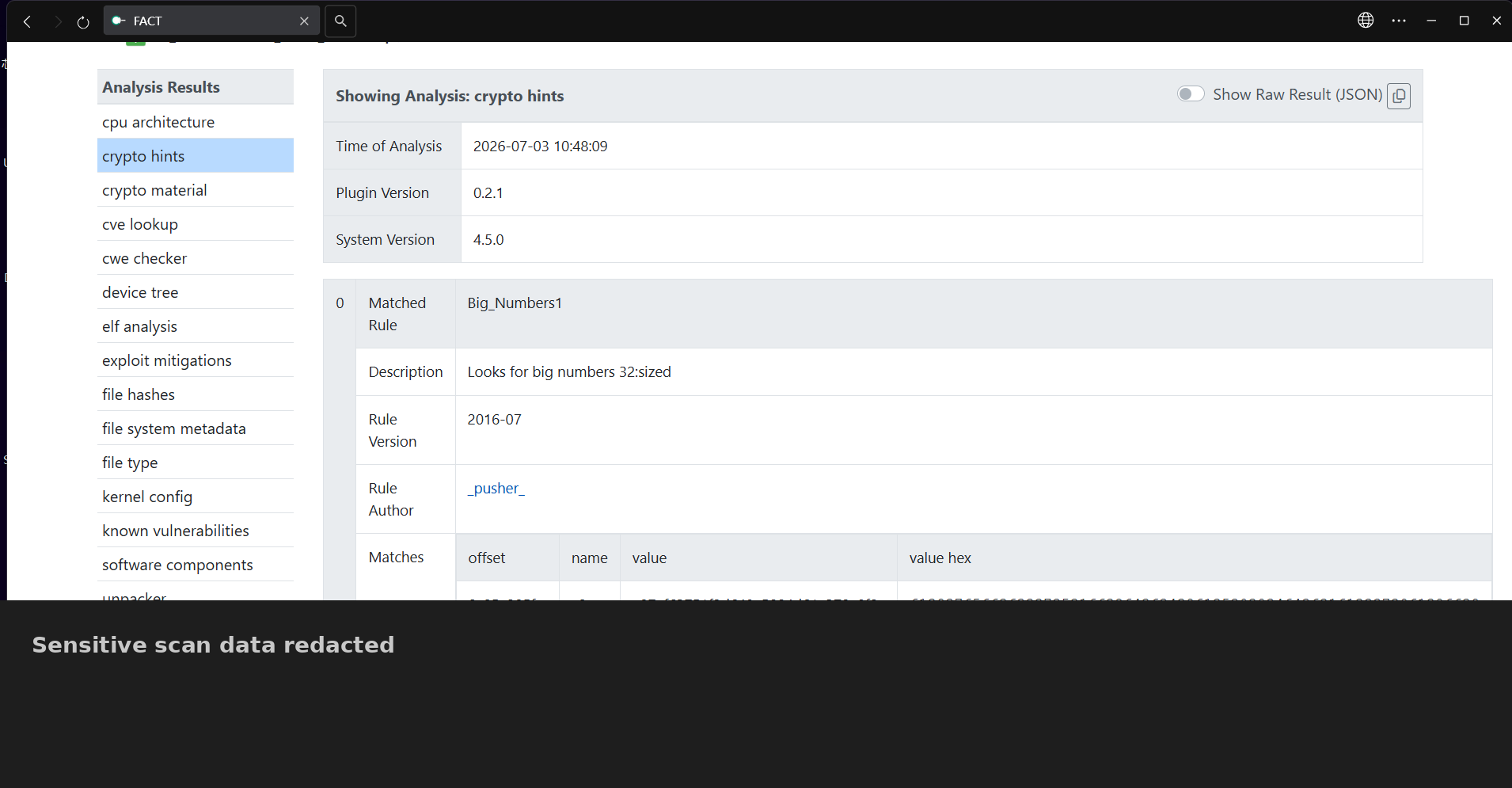Minimize the browser window
The height and width of the screenshot is (788, 1512).
click(1431, 21)
